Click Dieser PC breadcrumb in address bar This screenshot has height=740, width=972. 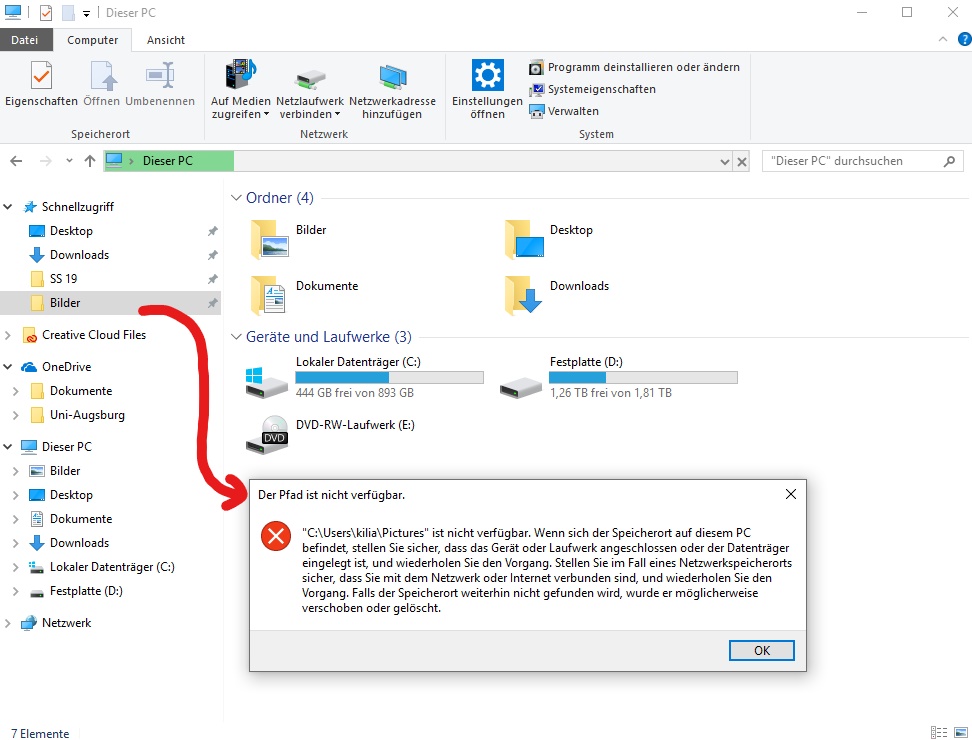tap(167, 161)
